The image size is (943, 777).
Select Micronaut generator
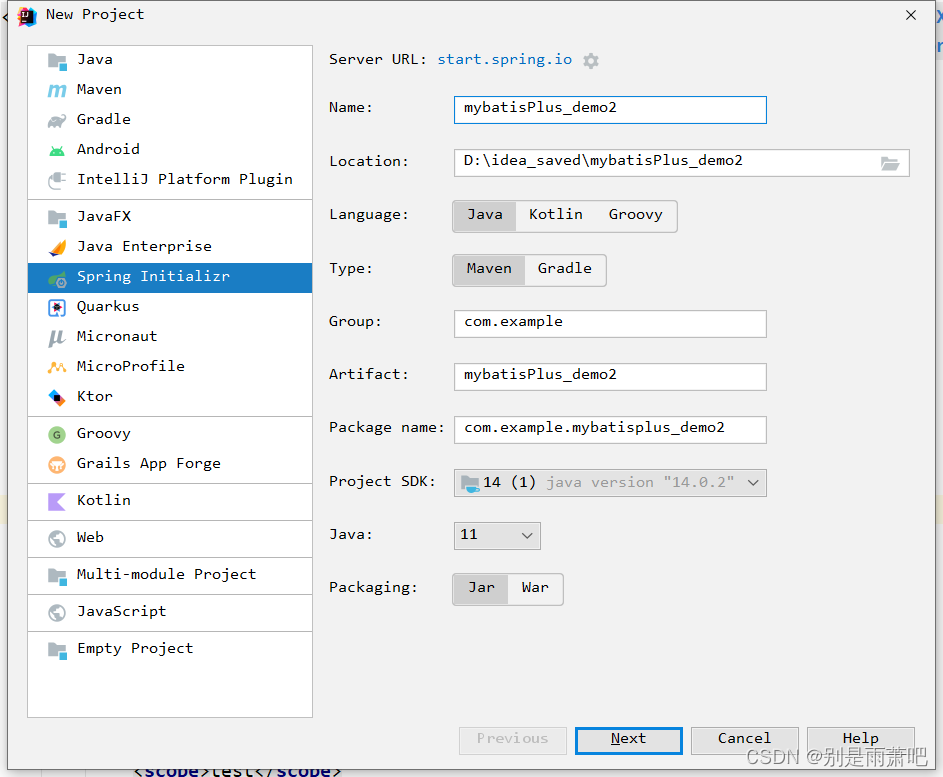click(x=170, y=337)
